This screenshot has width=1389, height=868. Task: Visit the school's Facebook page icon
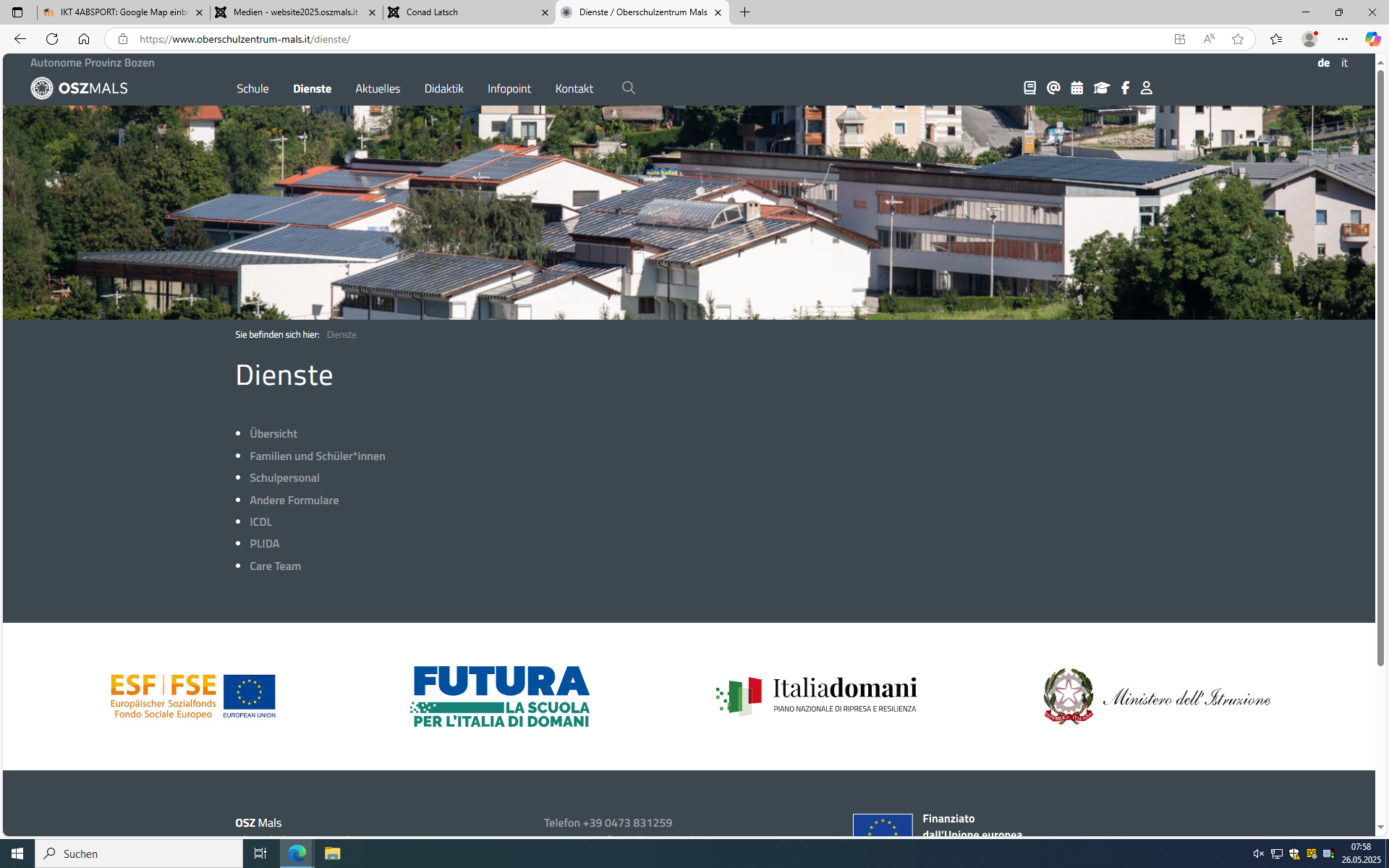point(1125,88)
